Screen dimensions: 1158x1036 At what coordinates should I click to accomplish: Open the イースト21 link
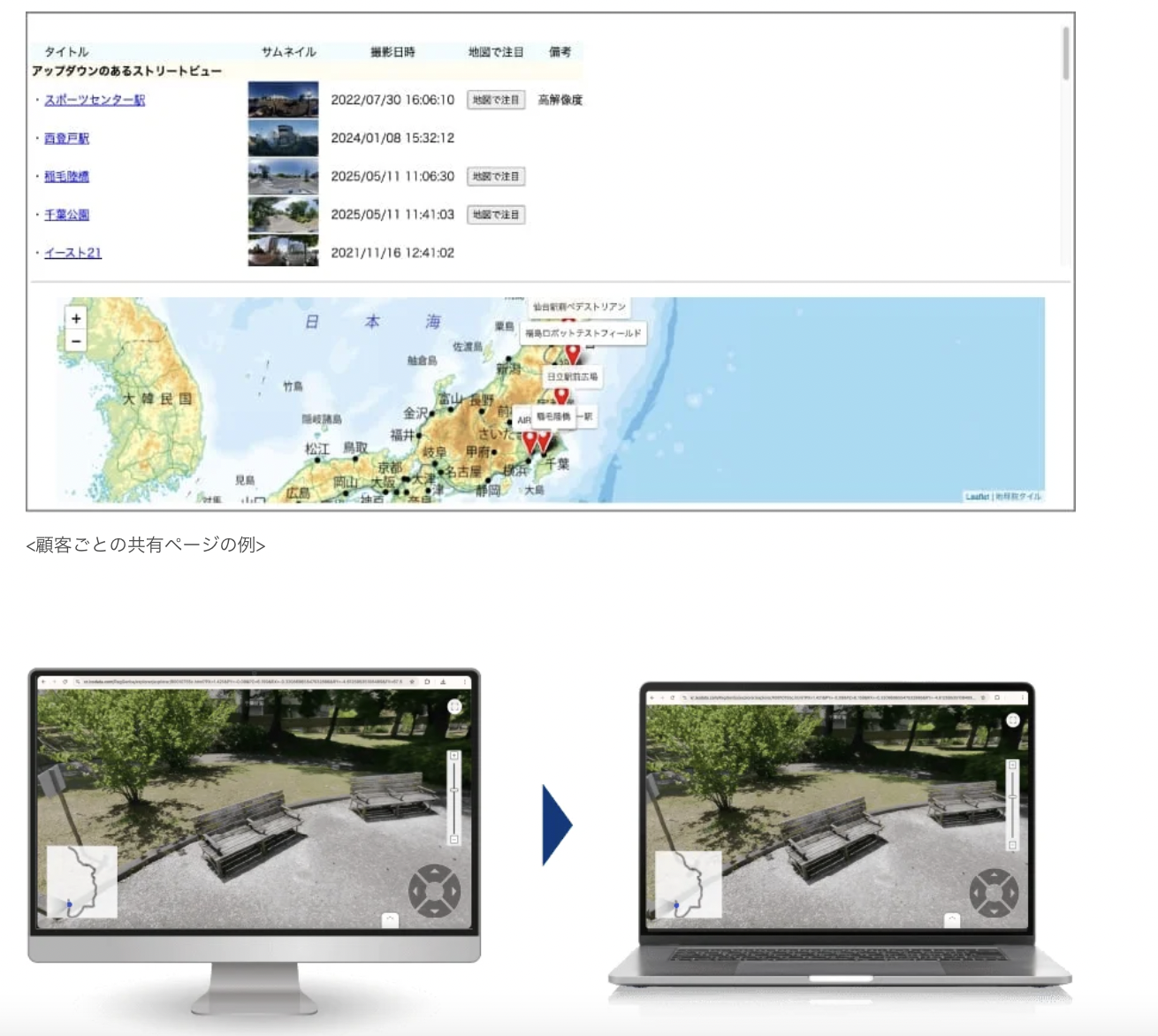coord(73,253)
